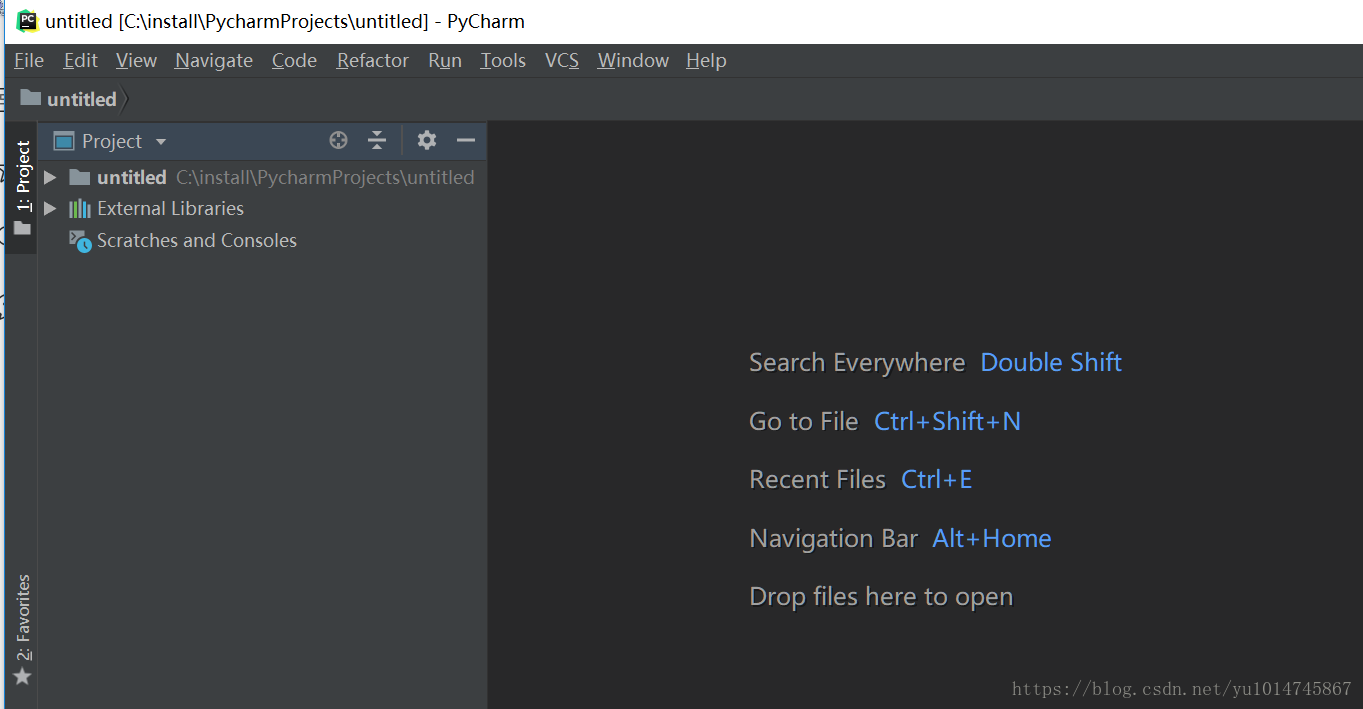This screenshot has height=709, width=1363.
Task: Click Navigation Bar Alt+Home hint
Action: [x=900, y=538]
